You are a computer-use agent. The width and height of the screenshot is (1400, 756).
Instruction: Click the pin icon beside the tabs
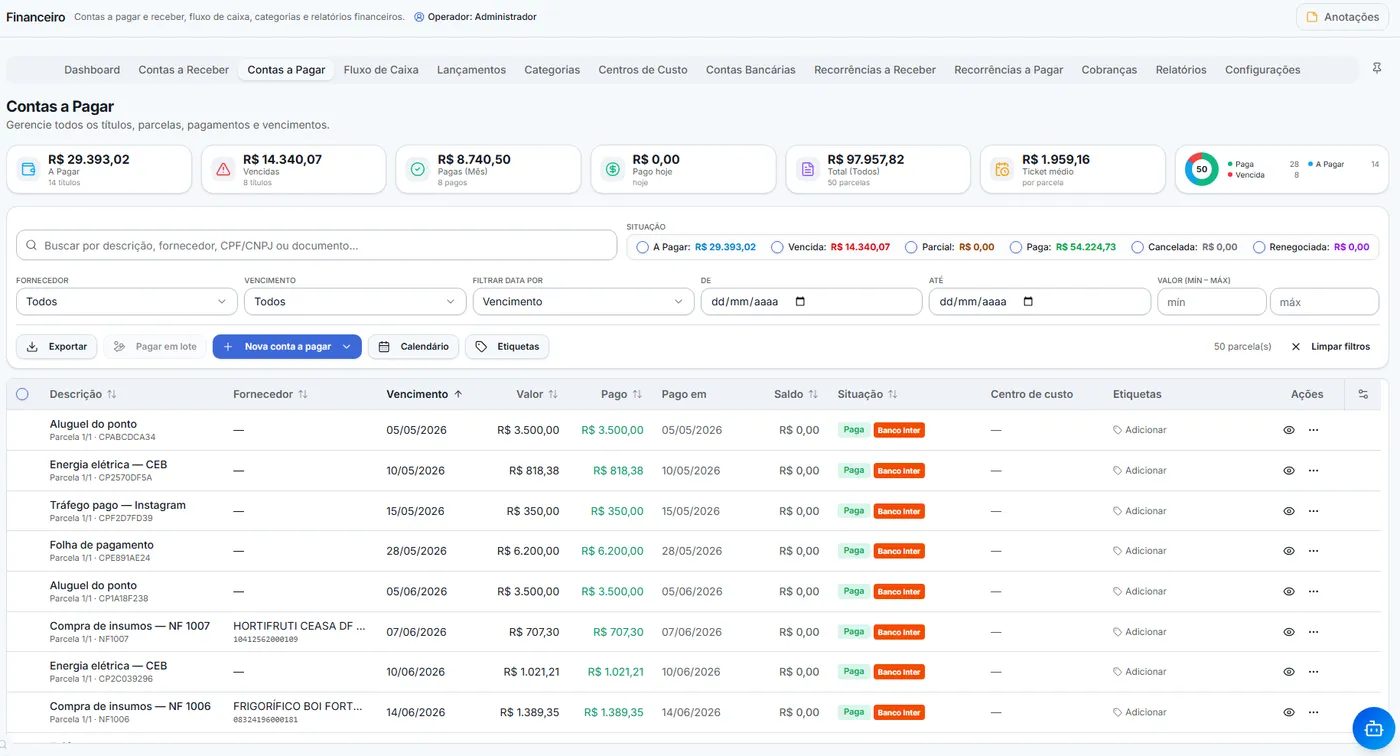[1377, 68]
